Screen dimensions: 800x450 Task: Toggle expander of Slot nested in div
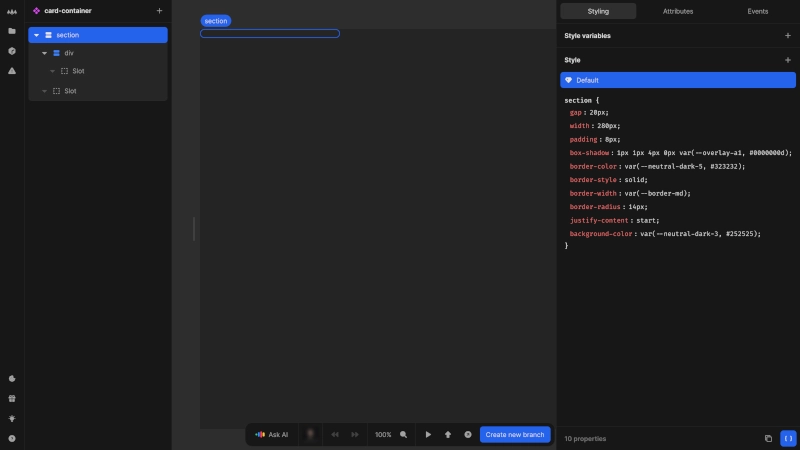coord(52,71)
